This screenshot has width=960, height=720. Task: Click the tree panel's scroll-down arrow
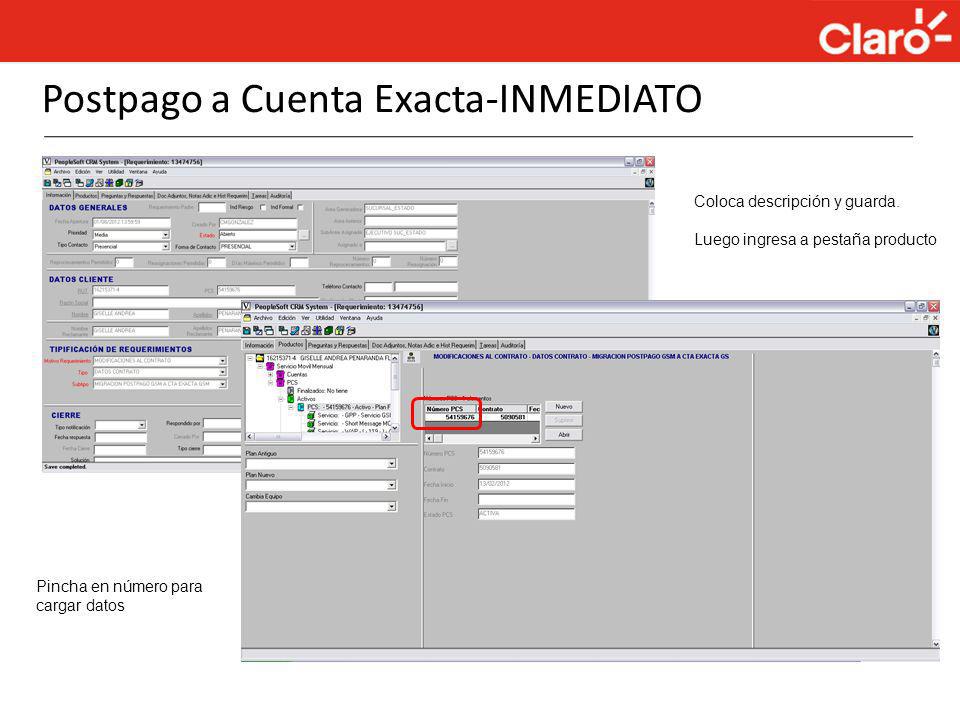(395, 428)
